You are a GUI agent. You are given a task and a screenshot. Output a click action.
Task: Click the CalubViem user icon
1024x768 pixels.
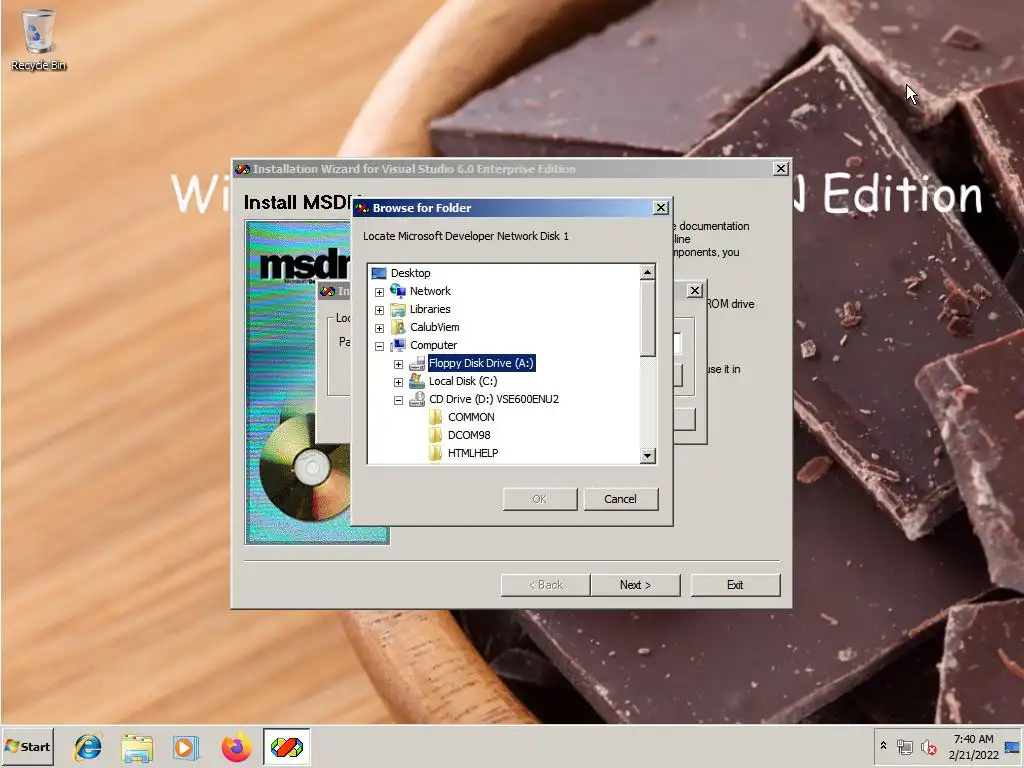(398, 327)
